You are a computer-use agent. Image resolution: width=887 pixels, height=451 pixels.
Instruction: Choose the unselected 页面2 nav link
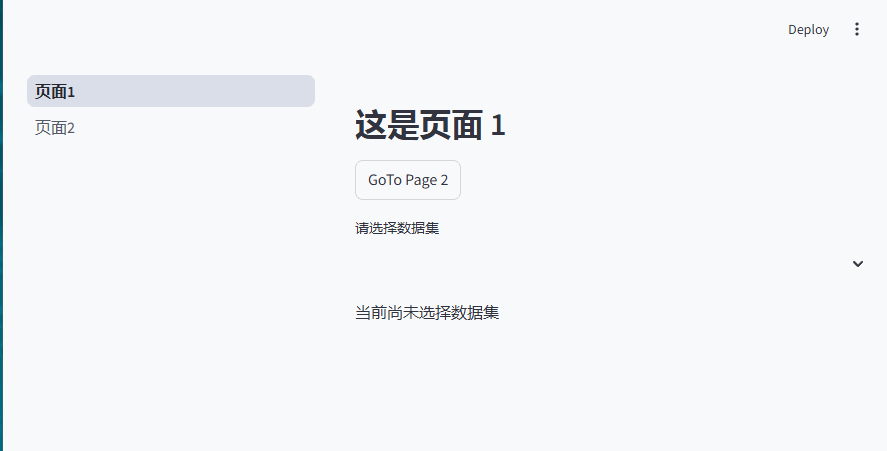point(171,127)
